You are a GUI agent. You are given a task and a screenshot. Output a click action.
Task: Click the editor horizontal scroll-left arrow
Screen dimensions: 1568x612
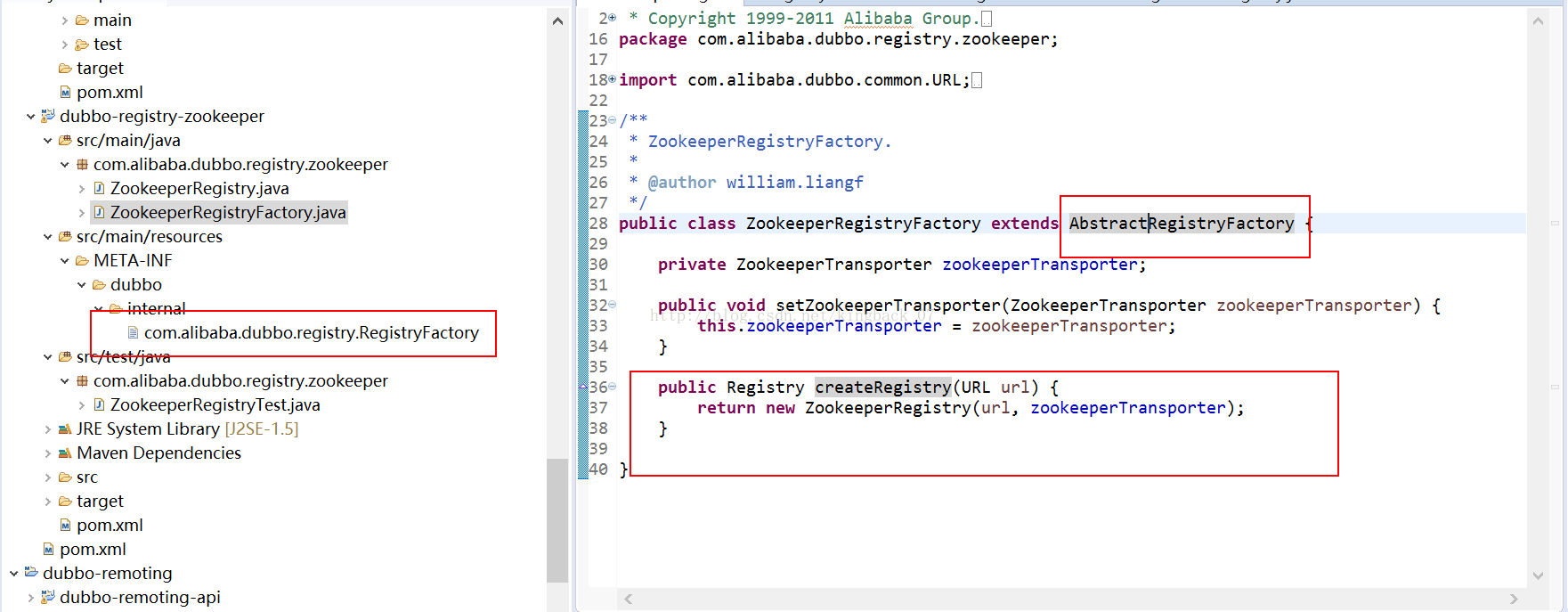629,599
